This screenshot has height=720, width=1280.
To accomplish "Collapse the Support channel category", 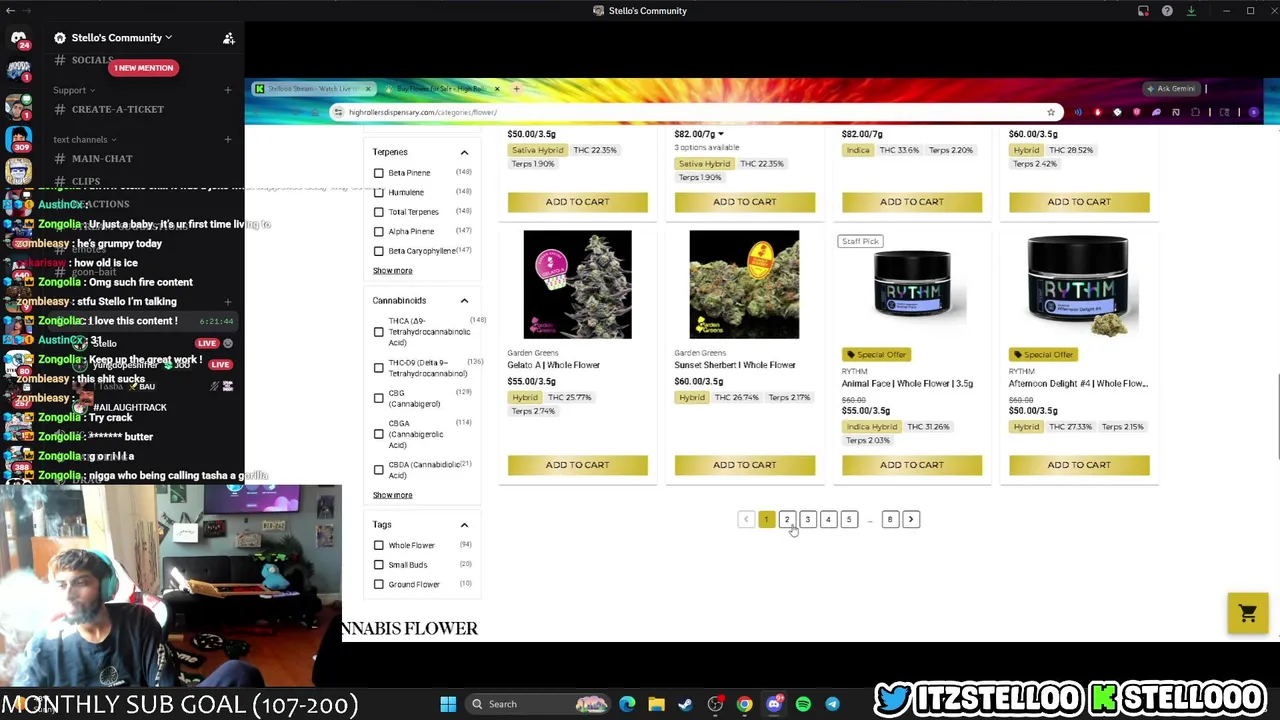I will (x=74, y=90).
